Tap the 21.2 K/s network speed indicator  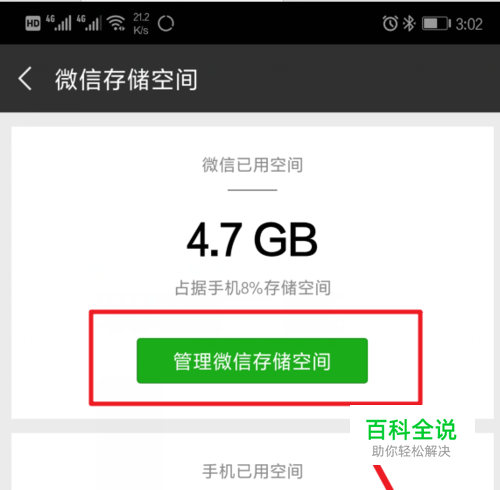pyautogui.click(x=141, y=24)
